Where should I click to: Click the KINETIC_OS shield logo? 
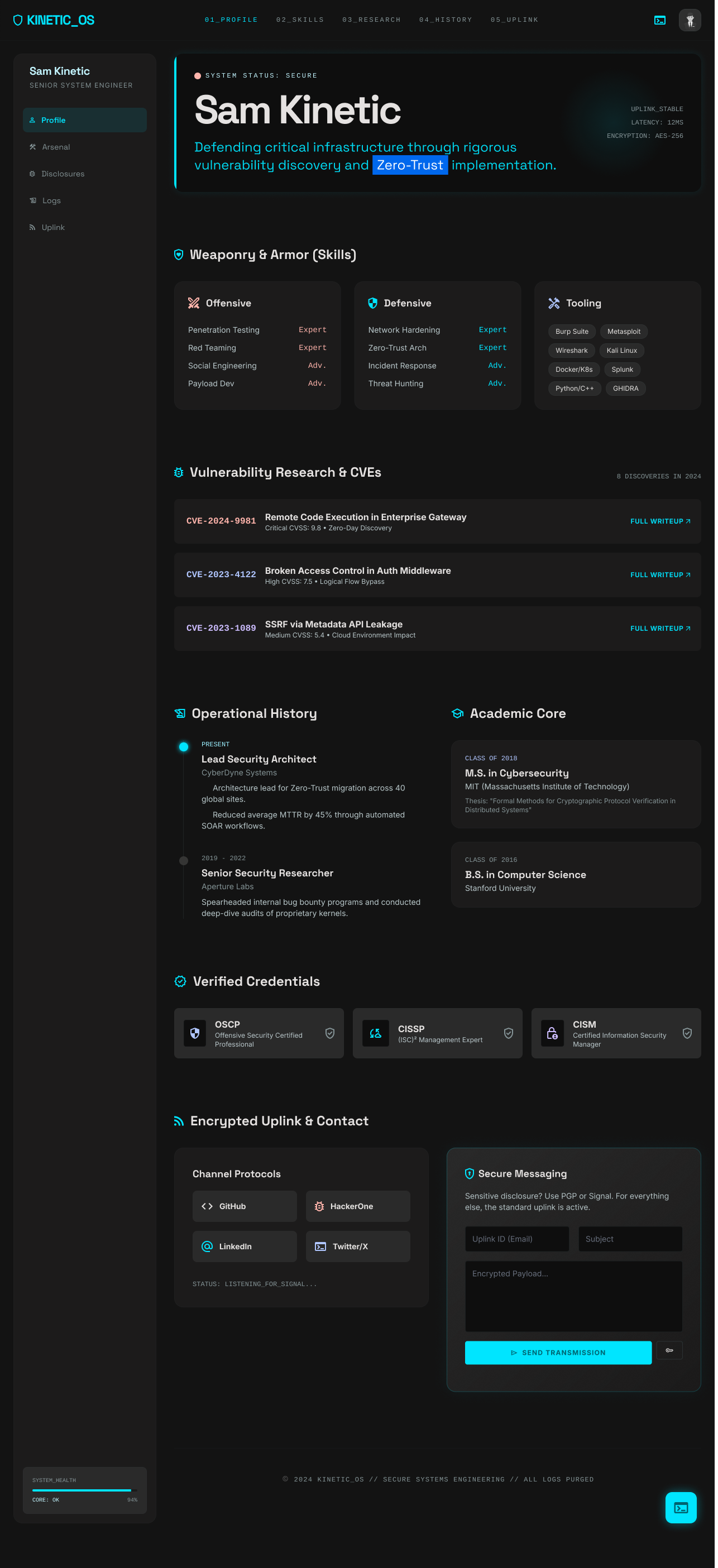click(18, 20)
